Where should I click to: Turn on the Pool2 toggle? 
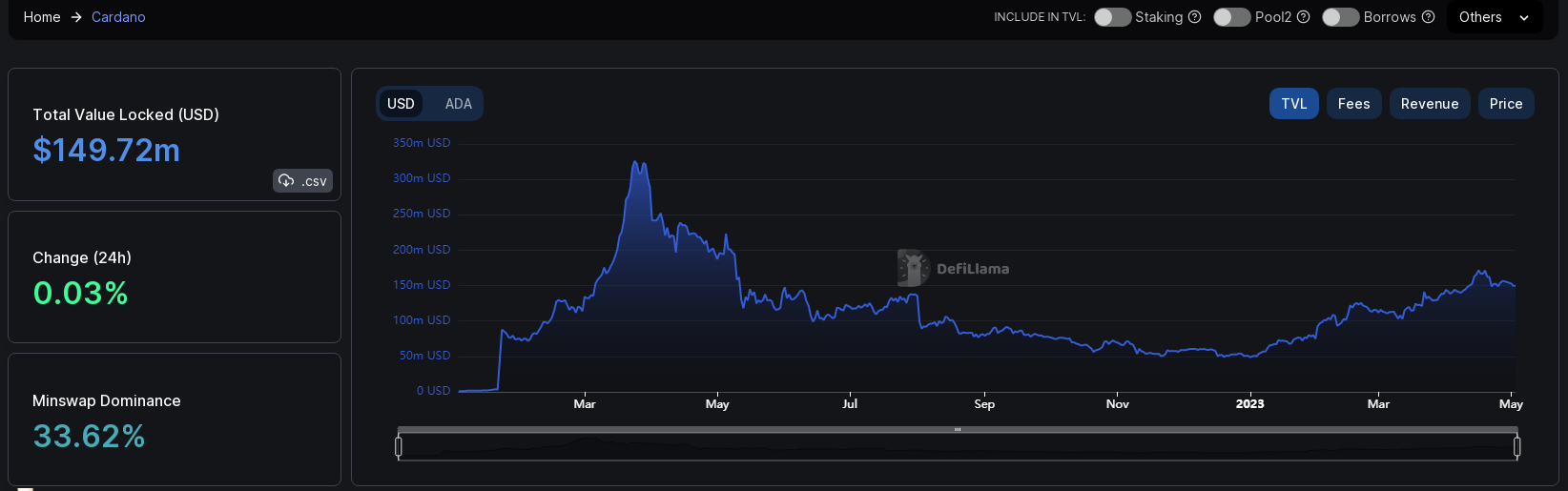coord(1231,17)
